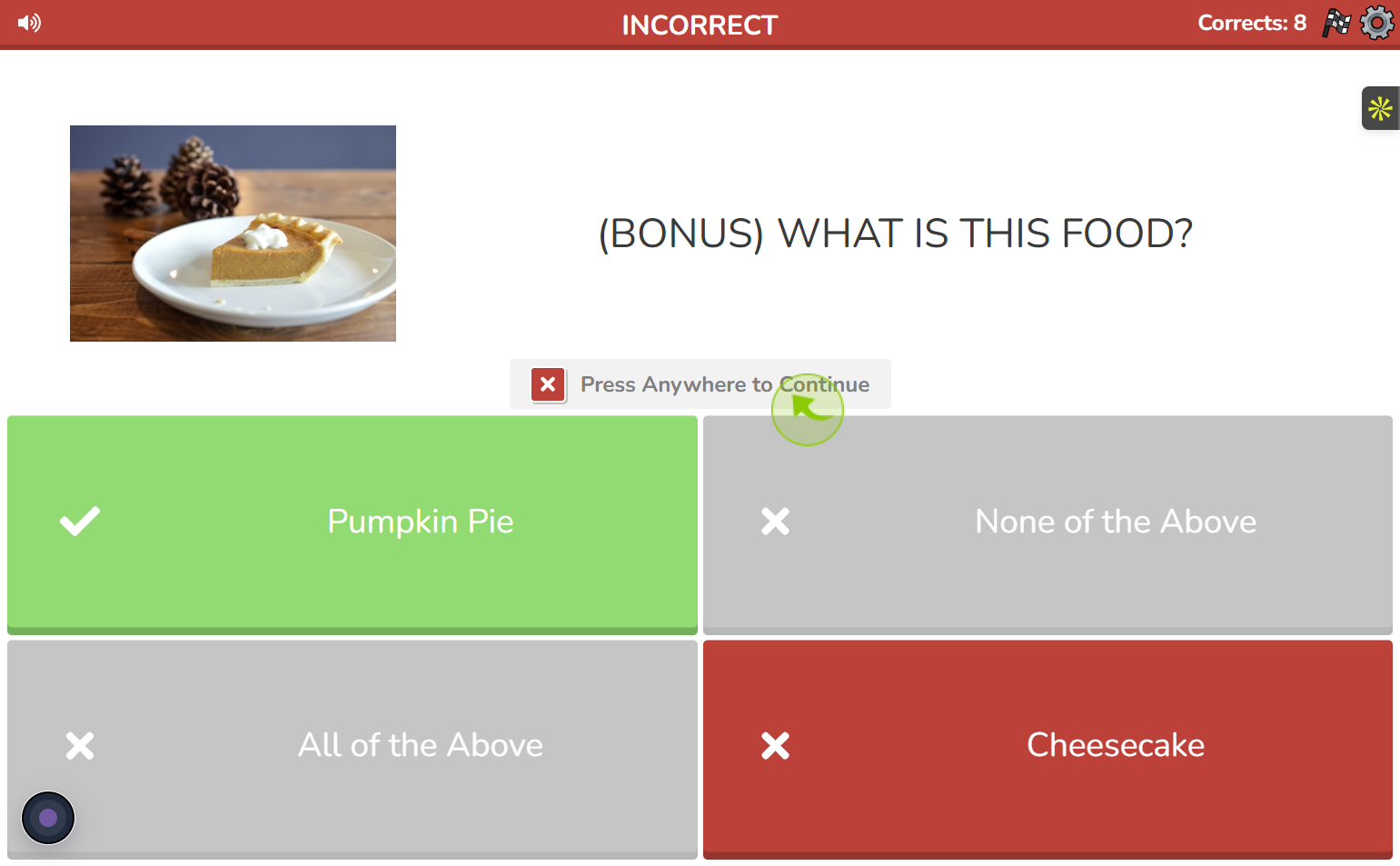
Task: Click the checkered race flag icon
Action: click(1336, 23)
